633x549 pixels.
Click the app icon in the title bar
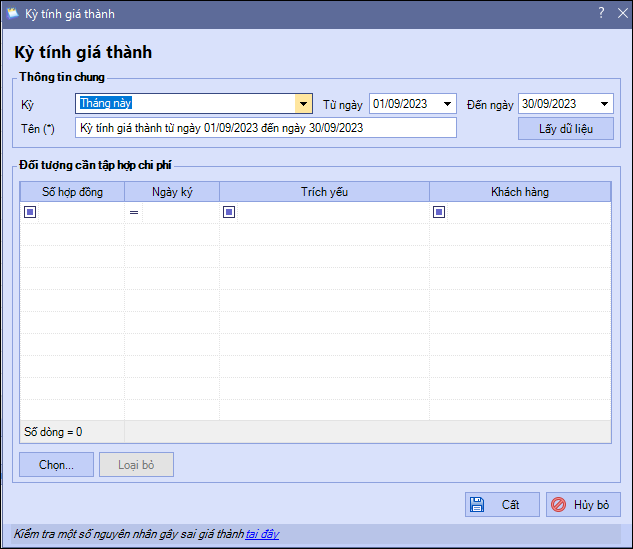(13, 14)
